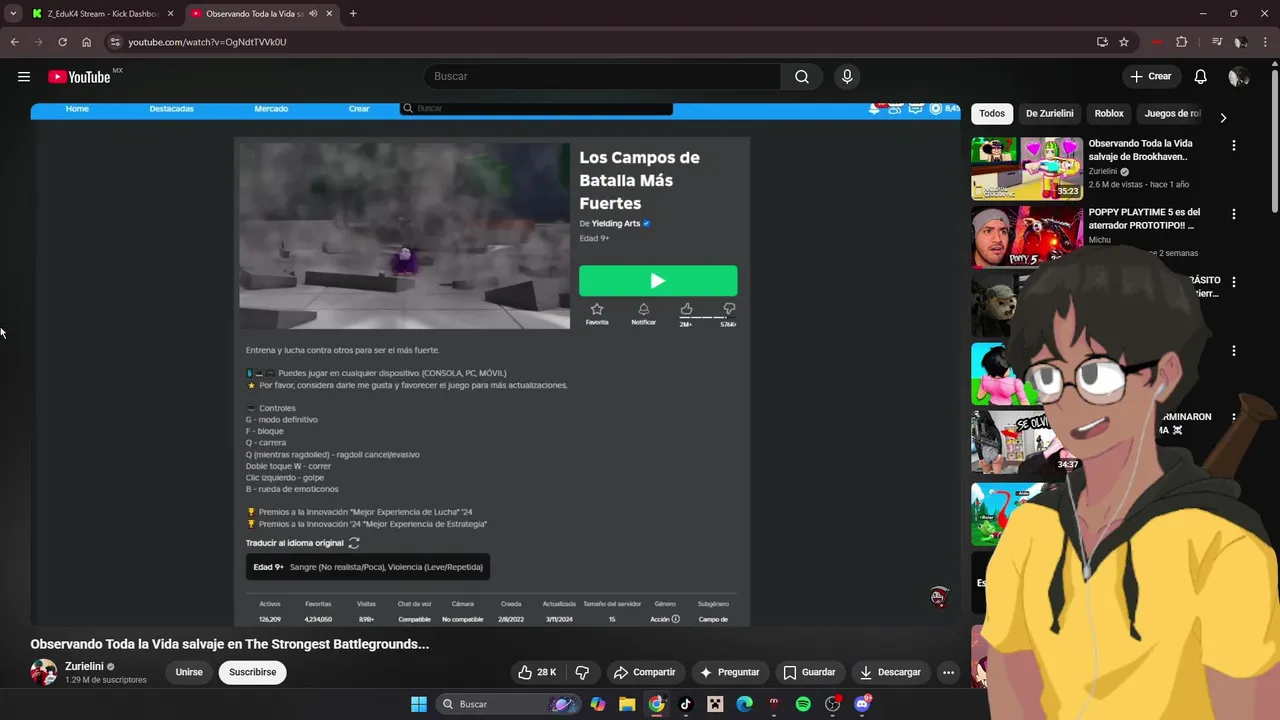Click the YouTube page vertical scrollbar

[1274, 140]
